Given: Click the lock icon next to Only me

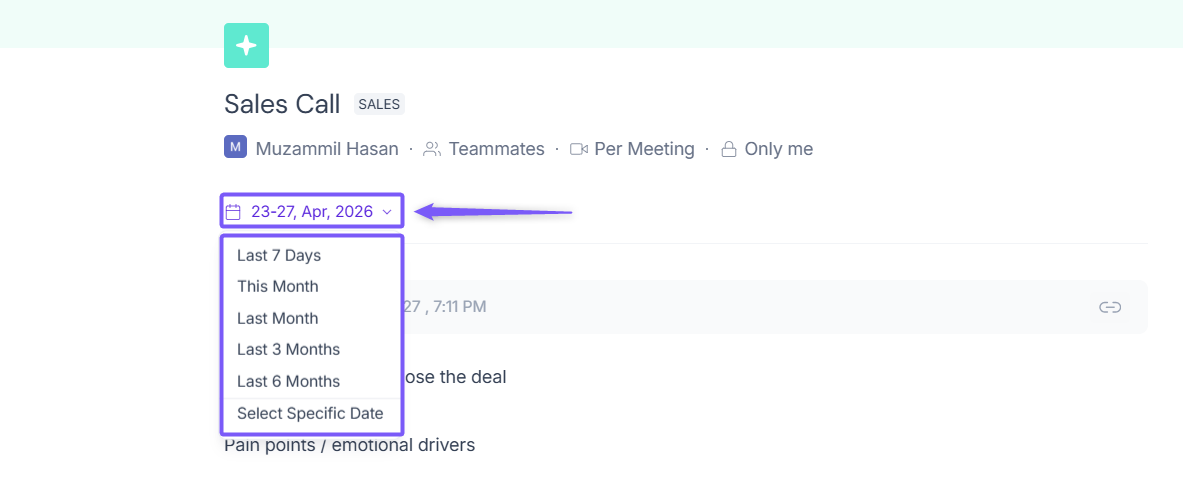Looking at the screenshot, I should pos(729,149).
